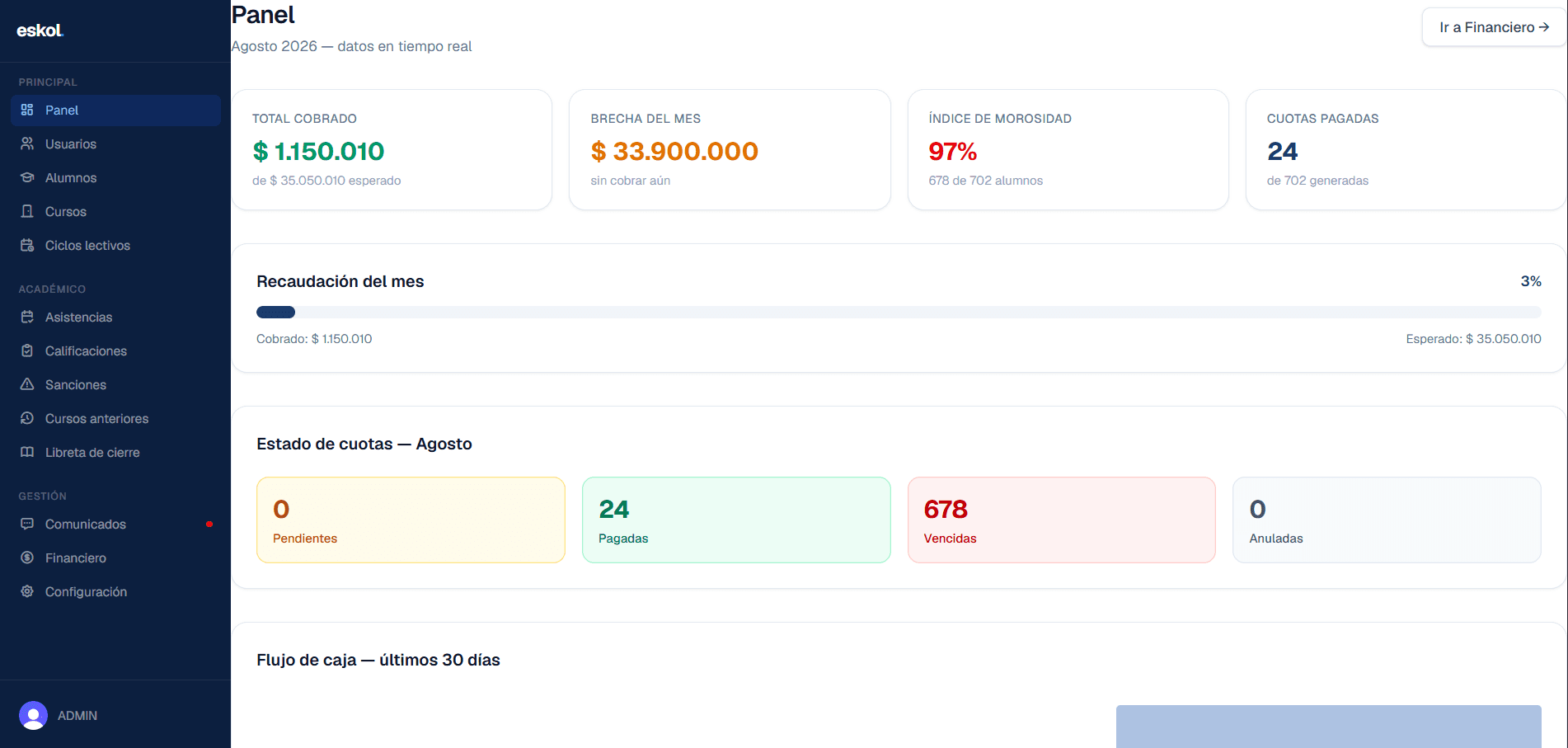
Task: Click the GESTIÓN sidebar section label
Action: pyautogui.click(x=43, y=496)
